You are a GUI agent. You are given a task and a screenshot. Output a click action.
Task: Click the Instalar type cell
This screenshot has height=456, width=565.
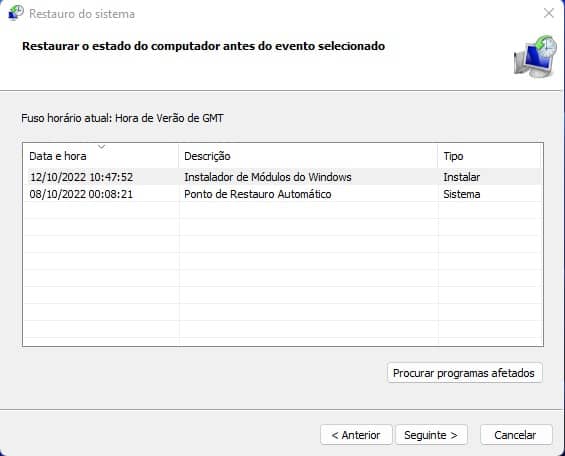click(461, 177)
